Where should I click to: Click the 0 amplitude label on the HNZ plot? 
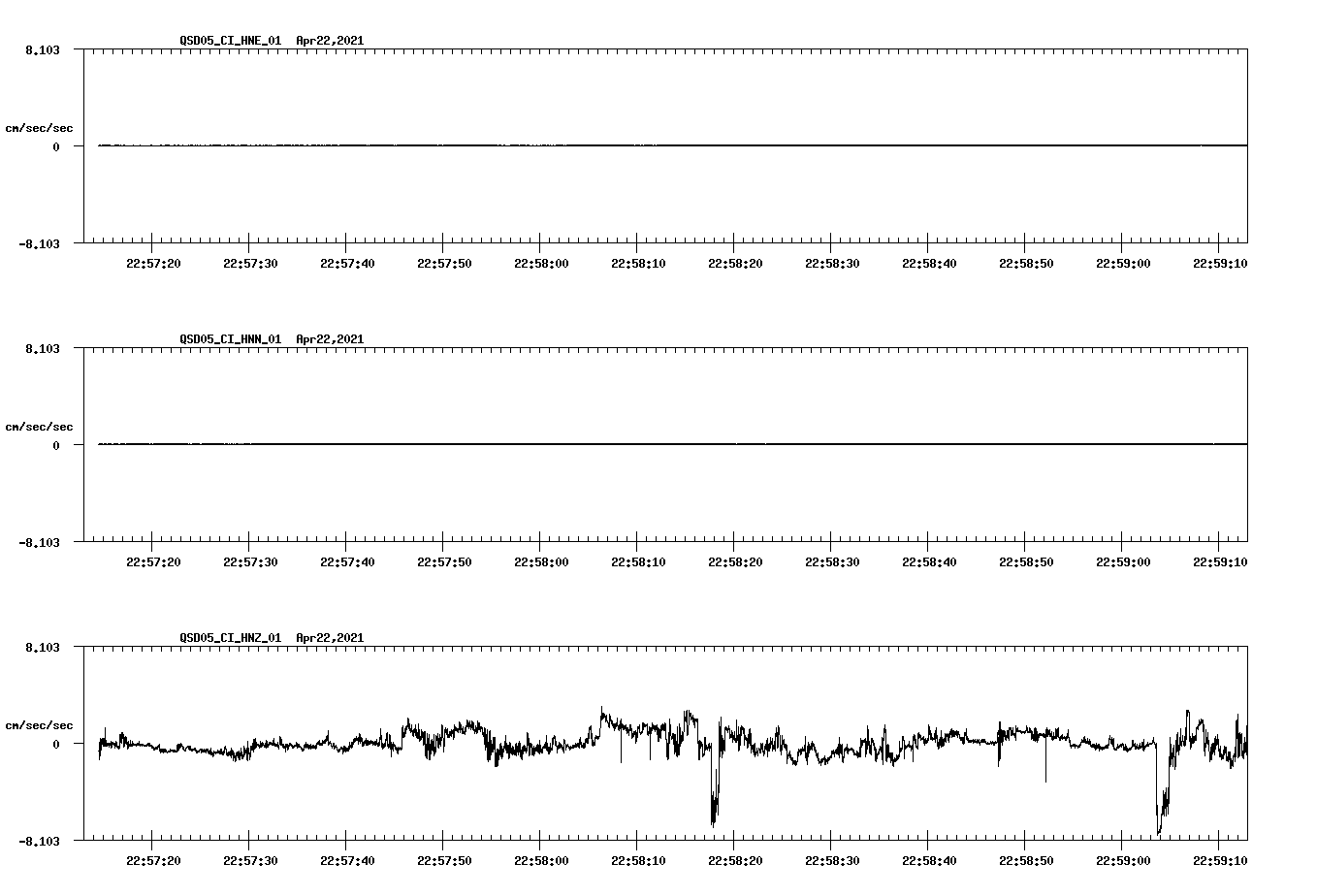(57, 743)
